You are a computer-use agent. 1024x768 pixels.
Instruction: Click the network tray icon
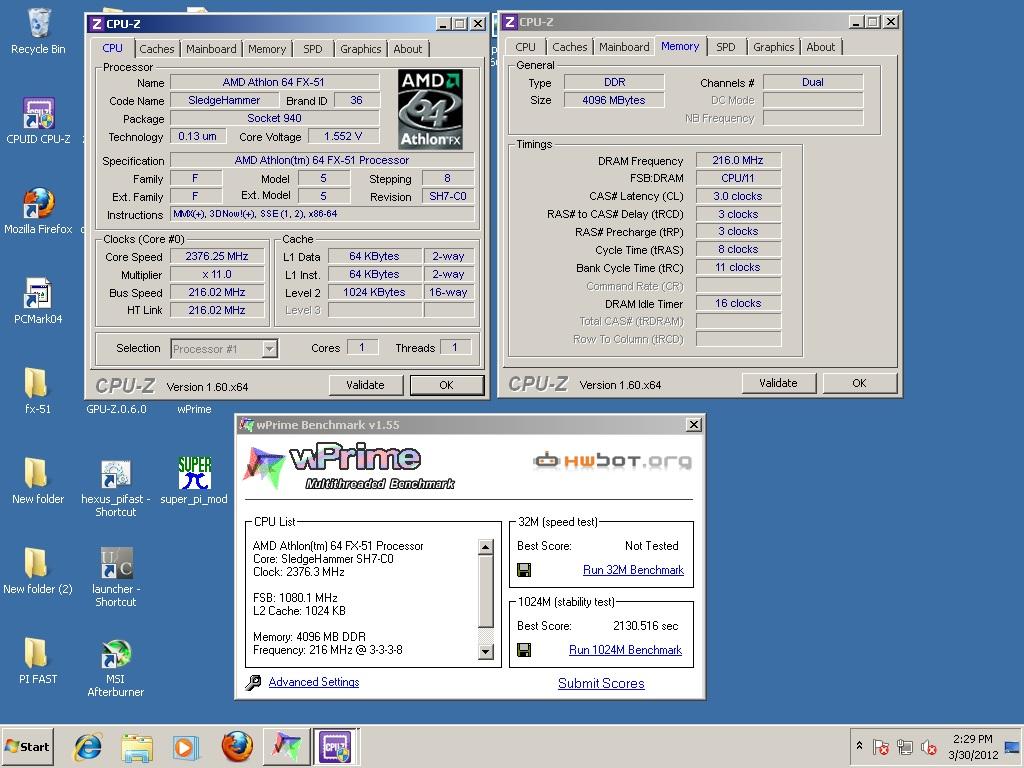point(904,746)
